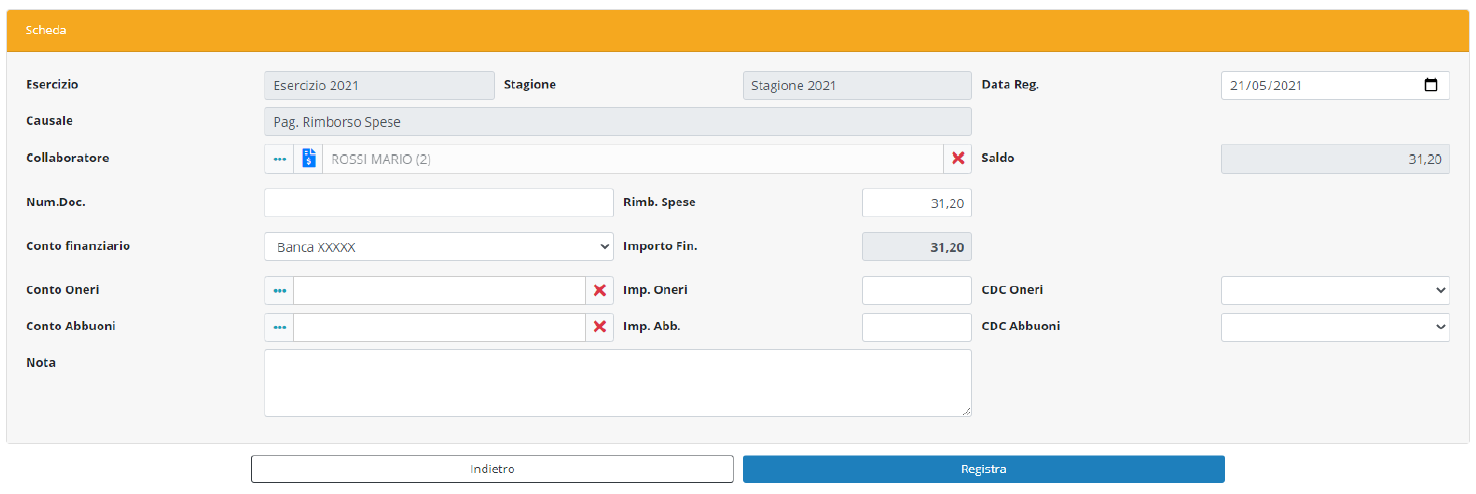Image resolution: width=1476 pixels, height=494 pixels.
Task: Click the Imp. Oneri input field
Action: coord(916,291)
